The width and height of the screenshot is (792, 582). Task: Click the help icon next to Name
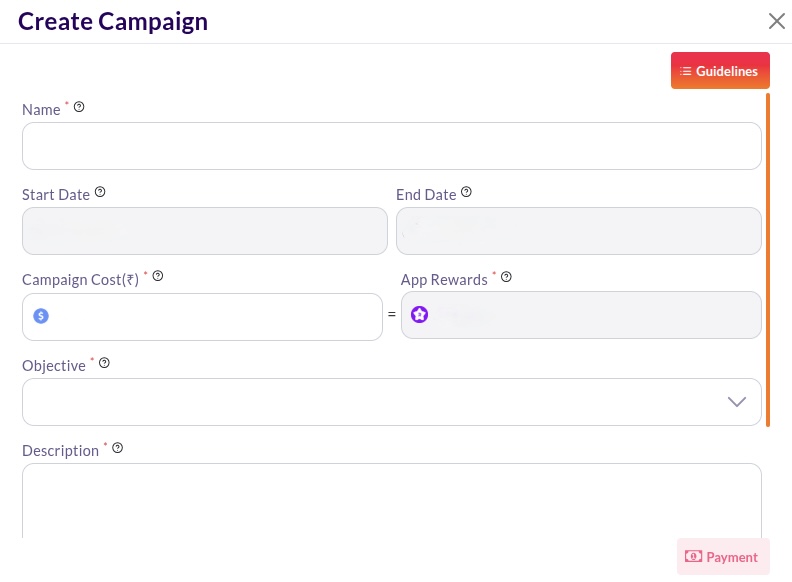point(79,107)
